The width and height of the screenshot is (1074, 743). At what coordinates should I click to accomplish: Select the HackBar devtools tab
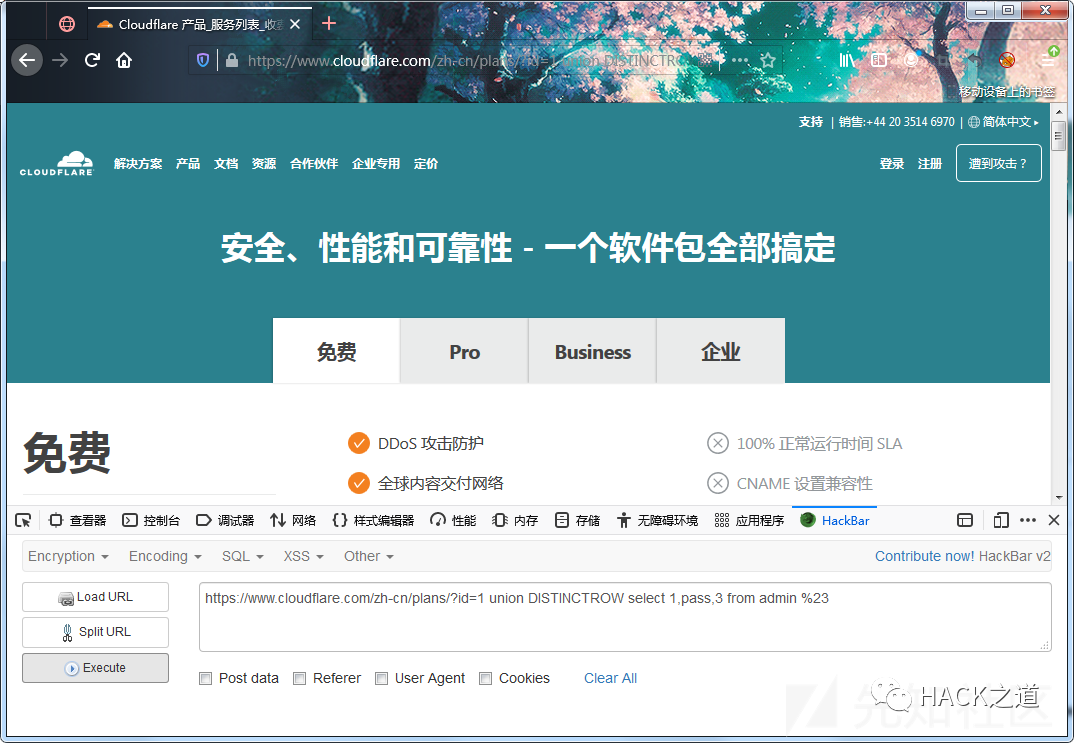(835, 520)
